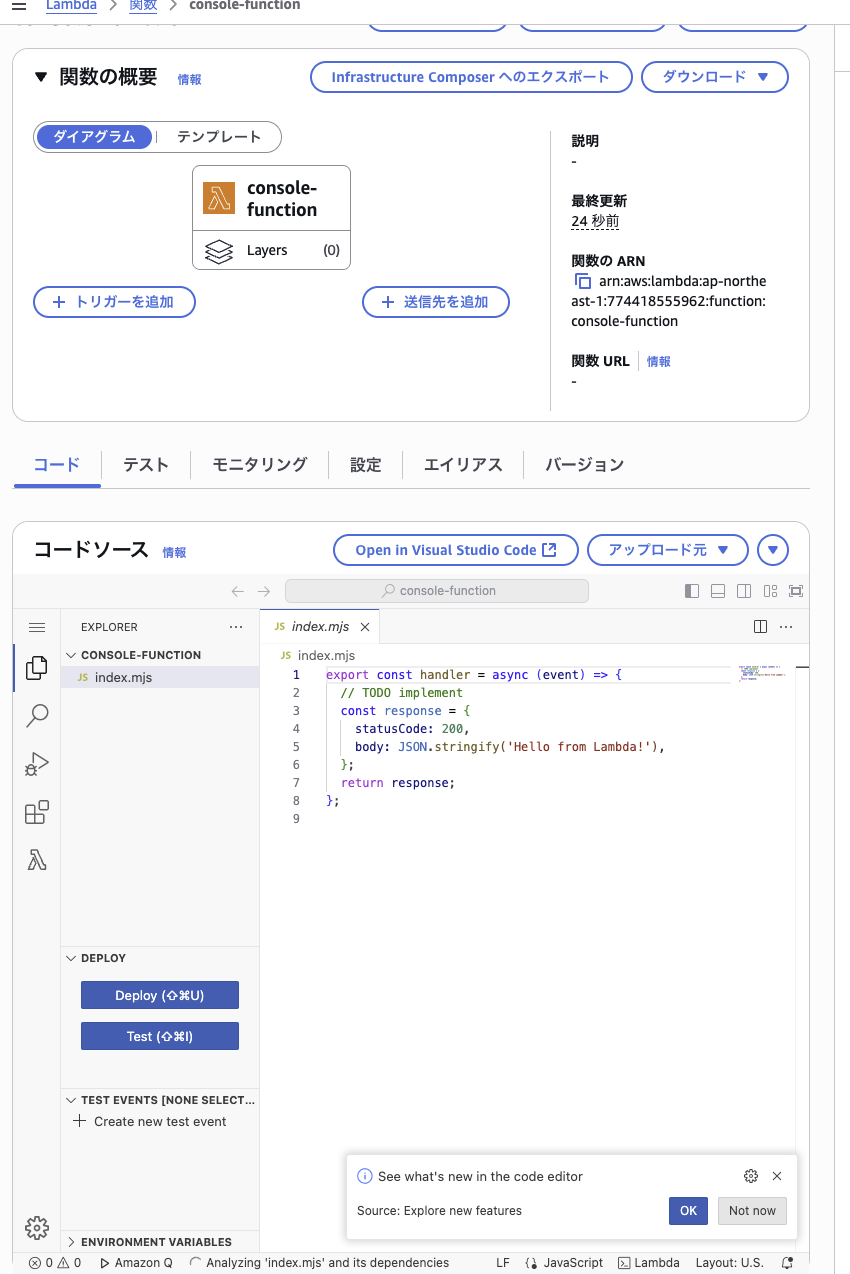Close the index.mjs editor tab
This screenshot has width=850, height=1274.
point(365,627)
